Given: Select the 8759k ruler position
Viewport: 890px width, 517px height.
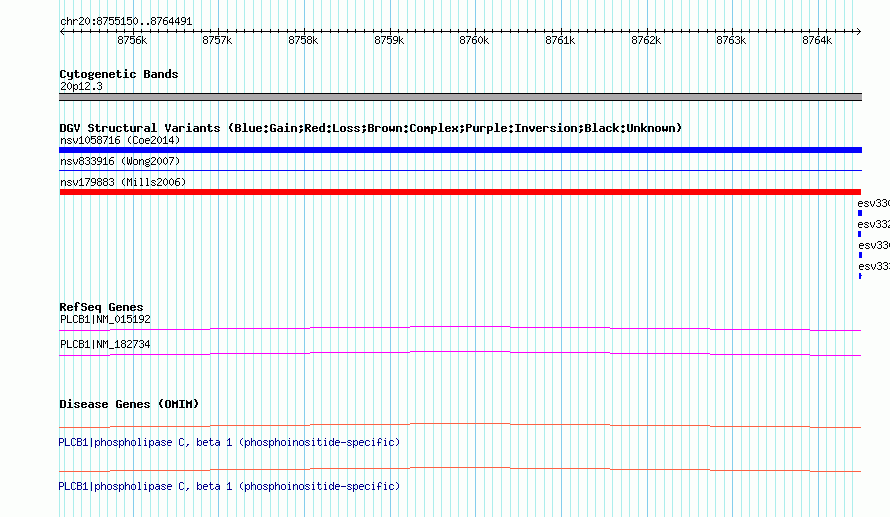Looking at the screenshot, I should click(x=389, y=40).
